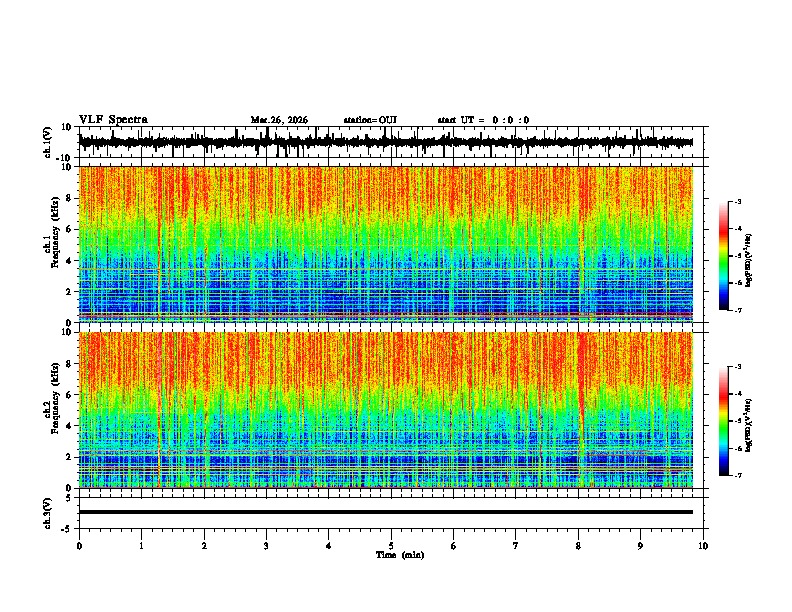The width and height of the screenshot is (792, 612).
Task: Click the "ch.1(V)" waveform axis label
Action: point(48,142)
